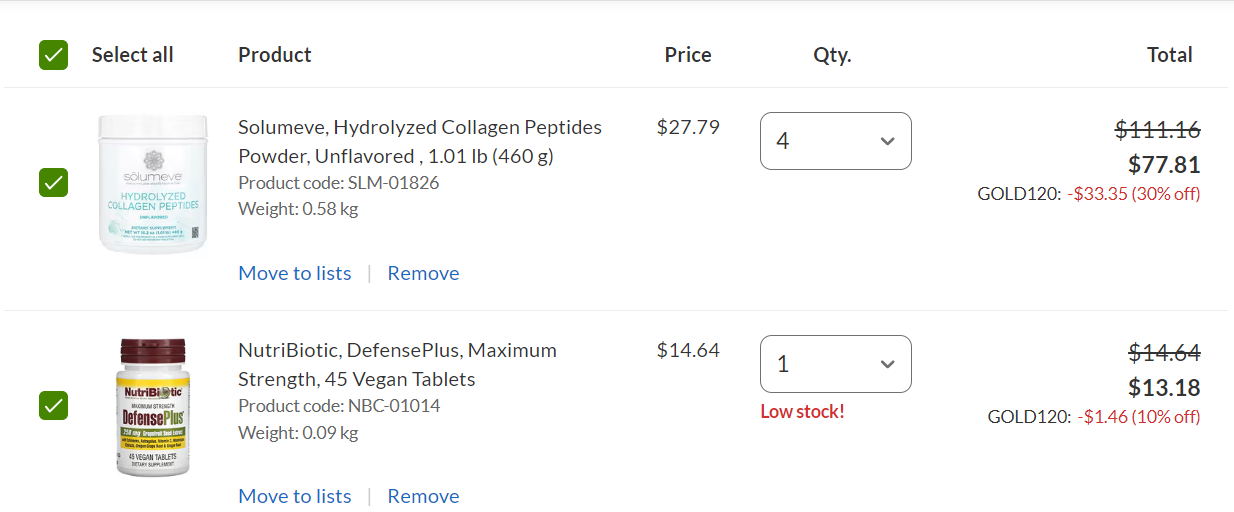Open the Solumeve collagen jar product image
Screen dimensions: 1234x512
(x=152, y=183)
